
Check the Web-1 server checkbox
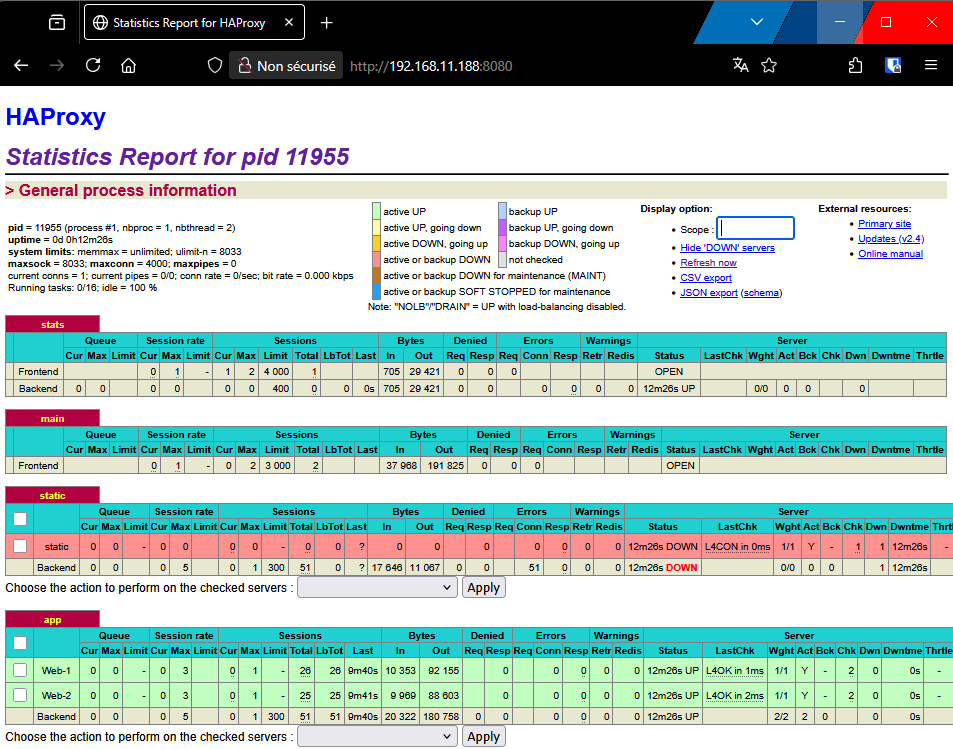(x=20, y=670)
